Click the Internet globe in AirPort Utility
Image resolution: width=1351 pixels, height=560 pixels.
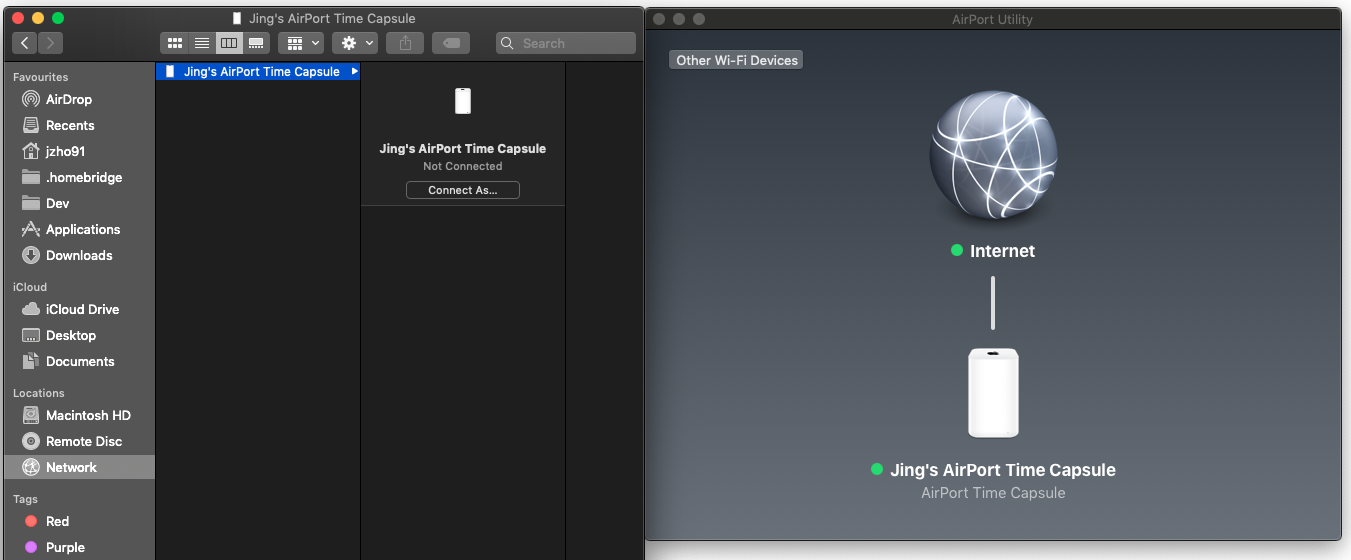(x=993, y=155)
